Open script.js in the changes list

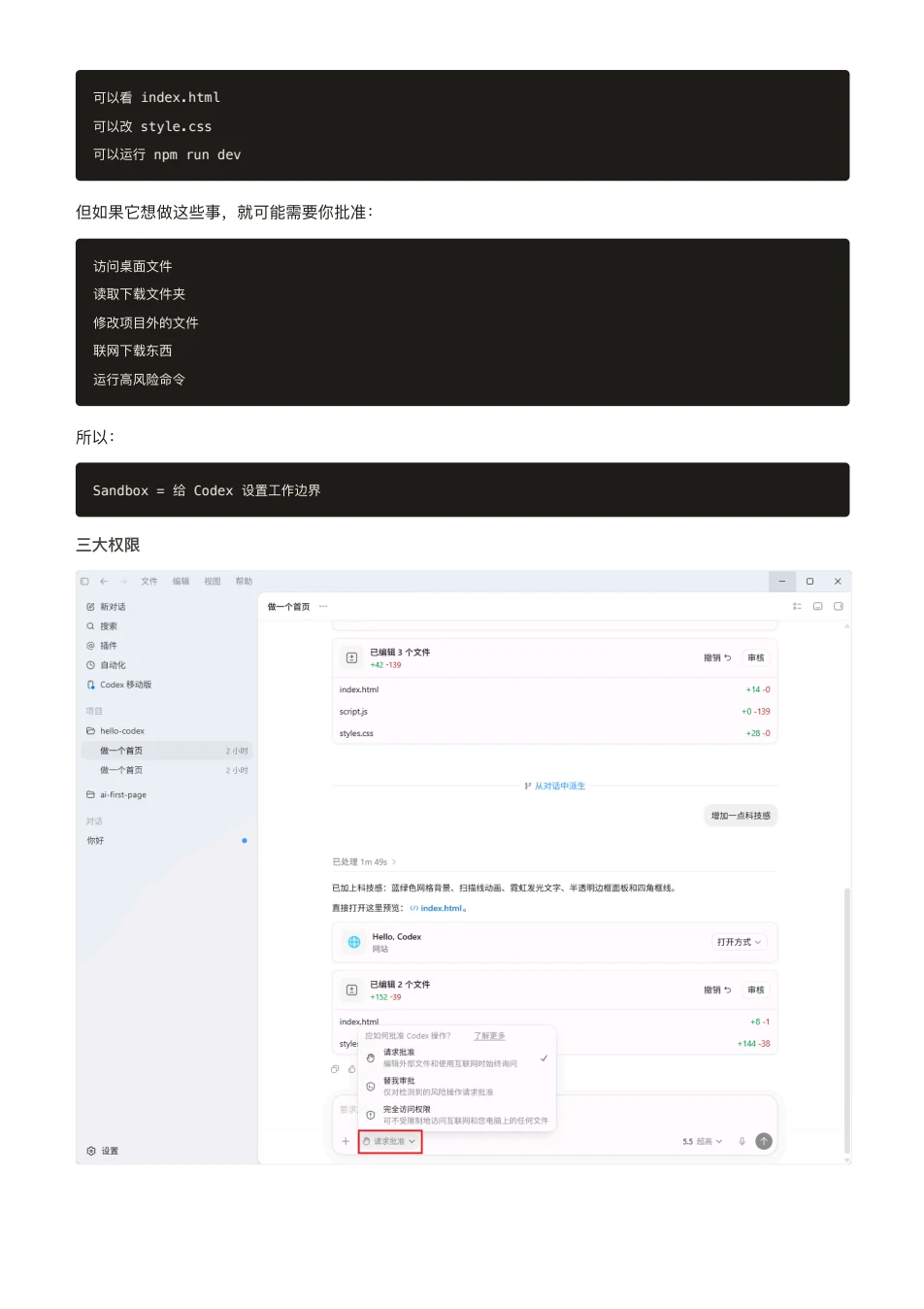point(353,712)
